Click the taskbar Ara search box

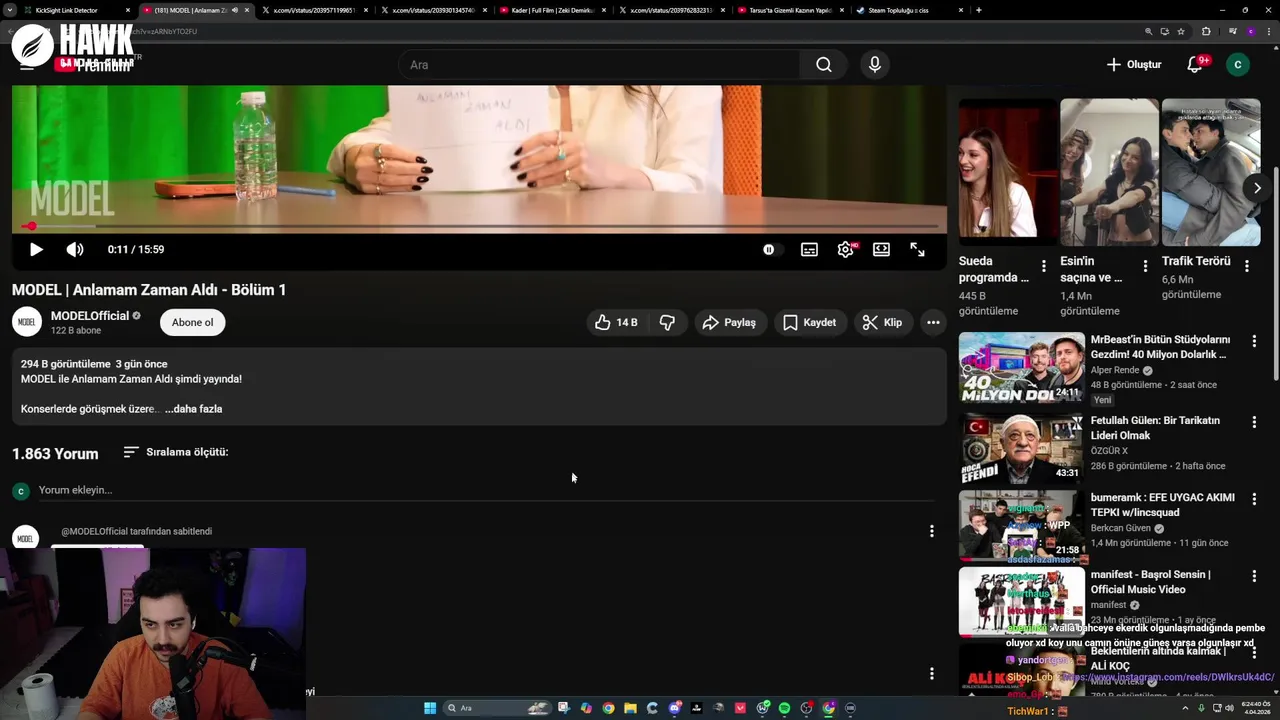[498, 708]
